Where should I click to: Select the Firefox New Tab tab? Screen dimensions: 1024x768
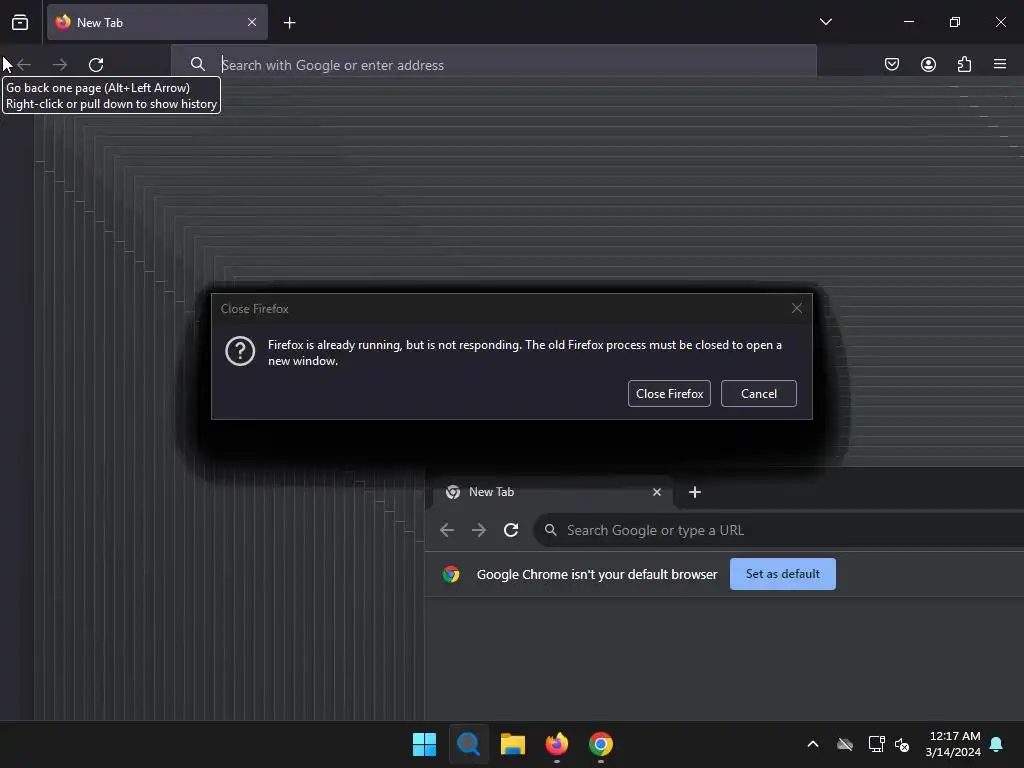point(157,22)
